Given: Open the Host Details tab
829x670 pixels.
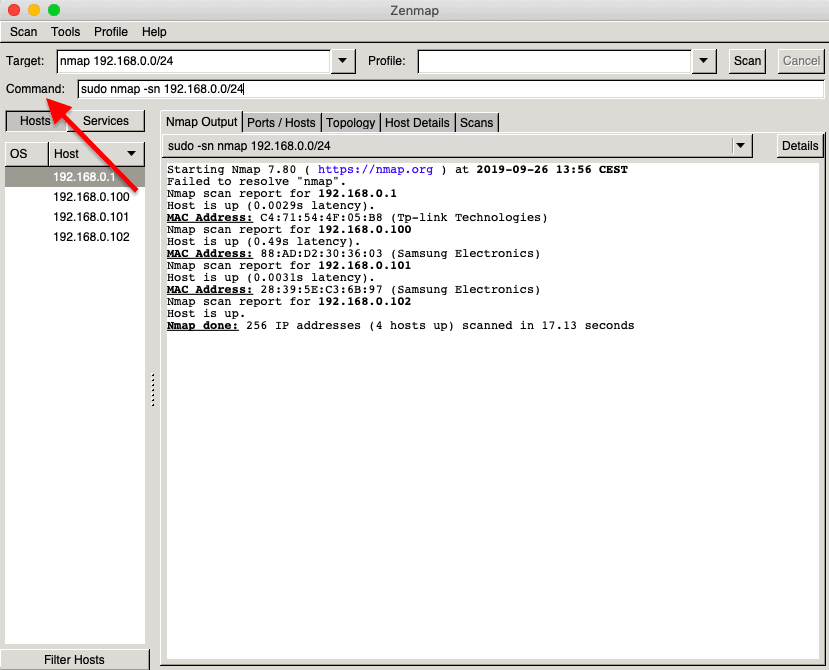Looking at the screenshot, I should click(x=417, y=123).
